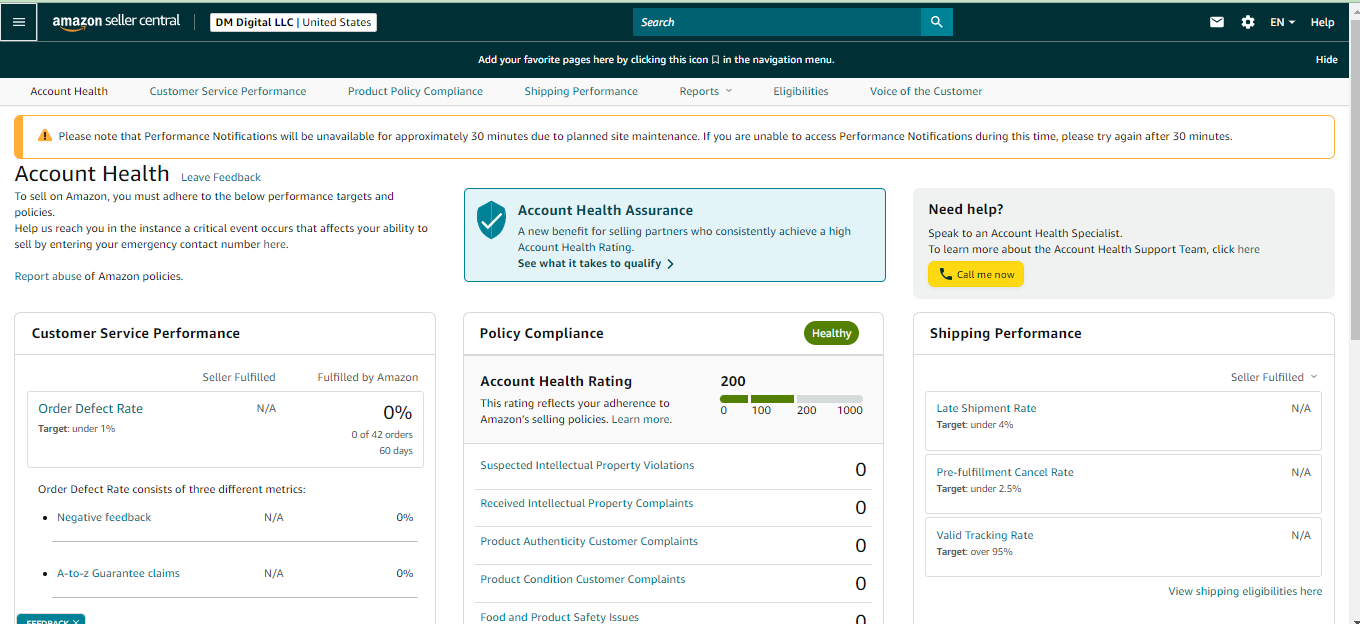Open the Eligibilities tab
Viewport: 1360px width, 624px height.
coord(801,91)
